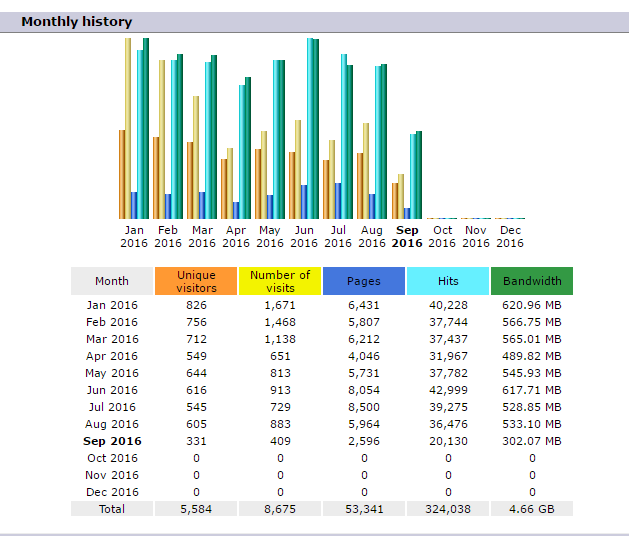Click the 31,967 hits value for Apr
The height and width of the screenshot is (545, 629).
[x=448, y=356]
